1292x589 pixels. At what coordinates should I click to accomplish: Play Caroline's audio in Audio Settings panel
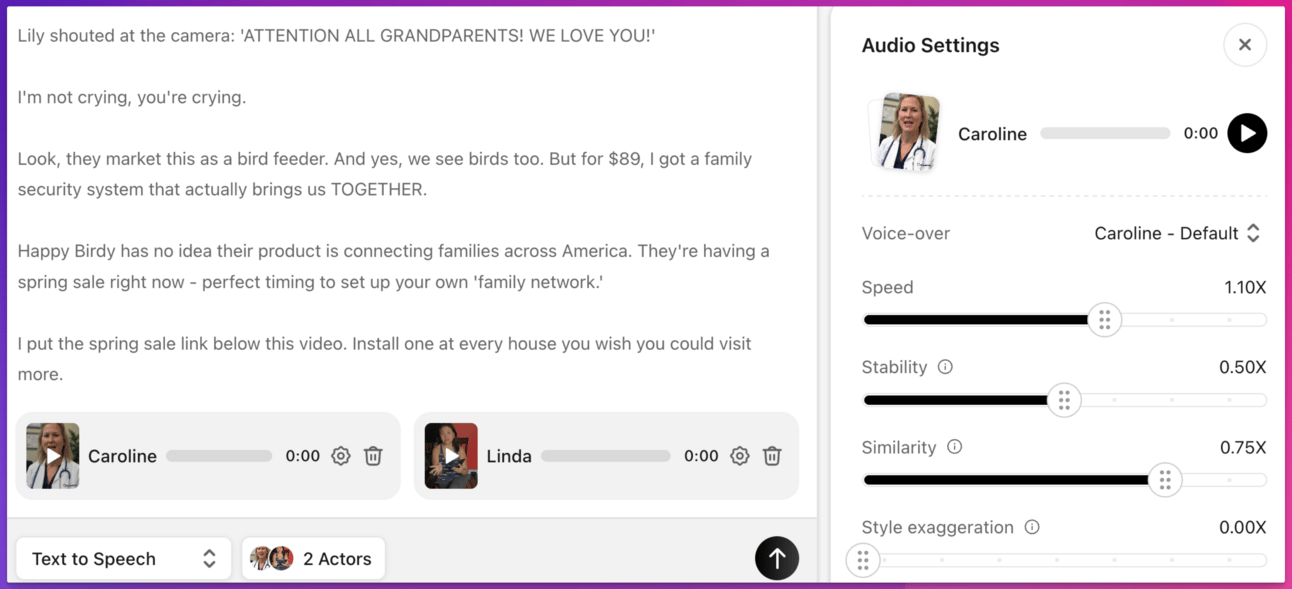pos(1247,133)
